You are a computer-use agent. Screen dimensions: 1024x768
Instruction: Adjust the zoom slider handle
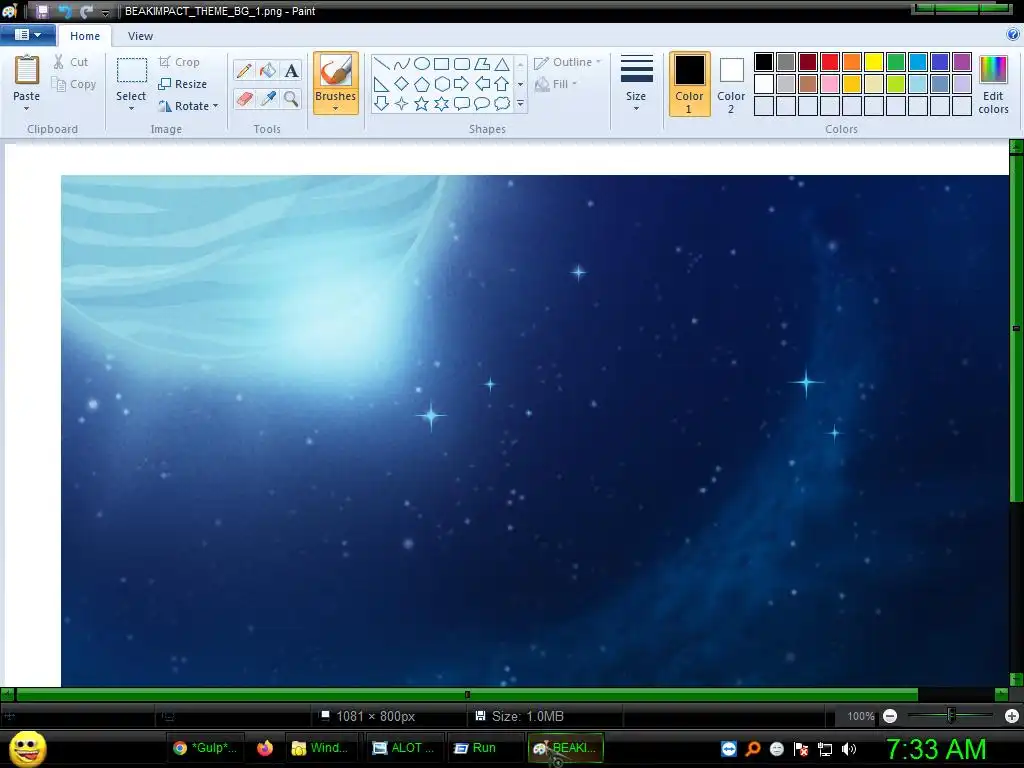(x=952, y=716)
